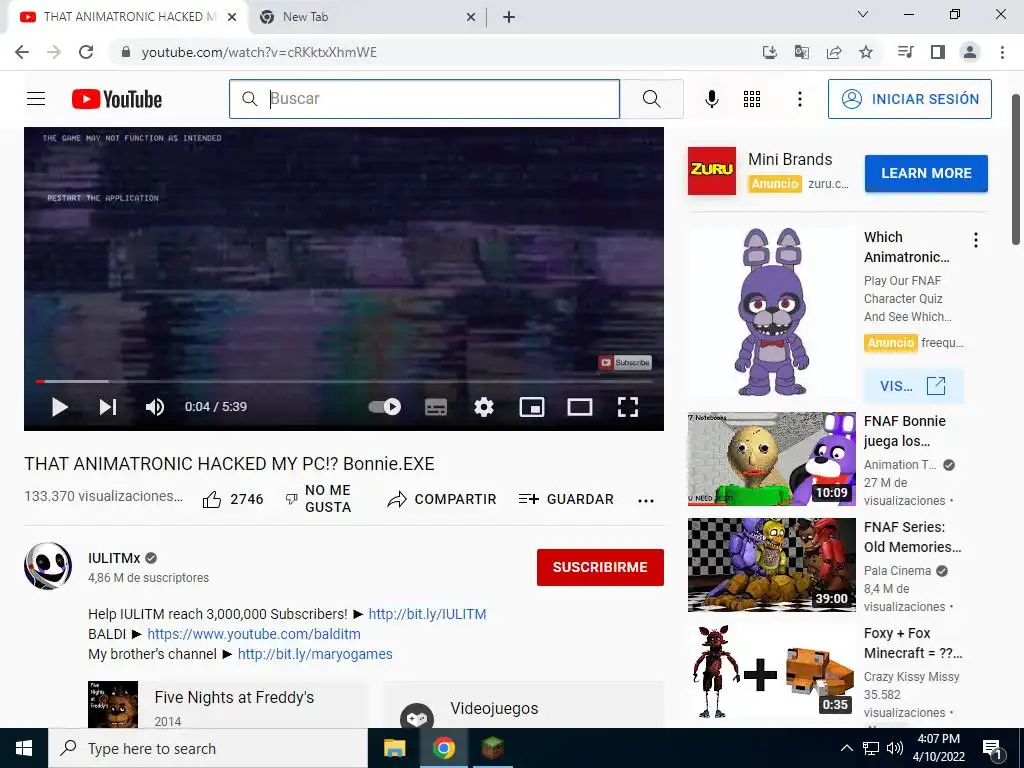
Task: Subscribe with SUSCRIBIRME button
Action: point(600,567)
